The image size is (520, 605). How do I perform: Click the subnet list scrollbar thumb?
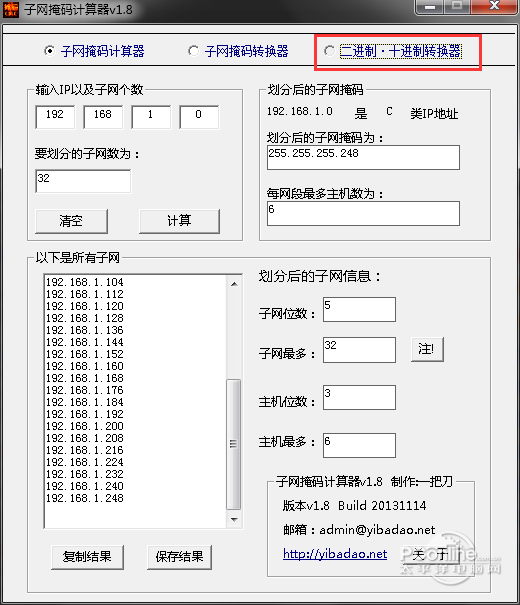point(233,444)
